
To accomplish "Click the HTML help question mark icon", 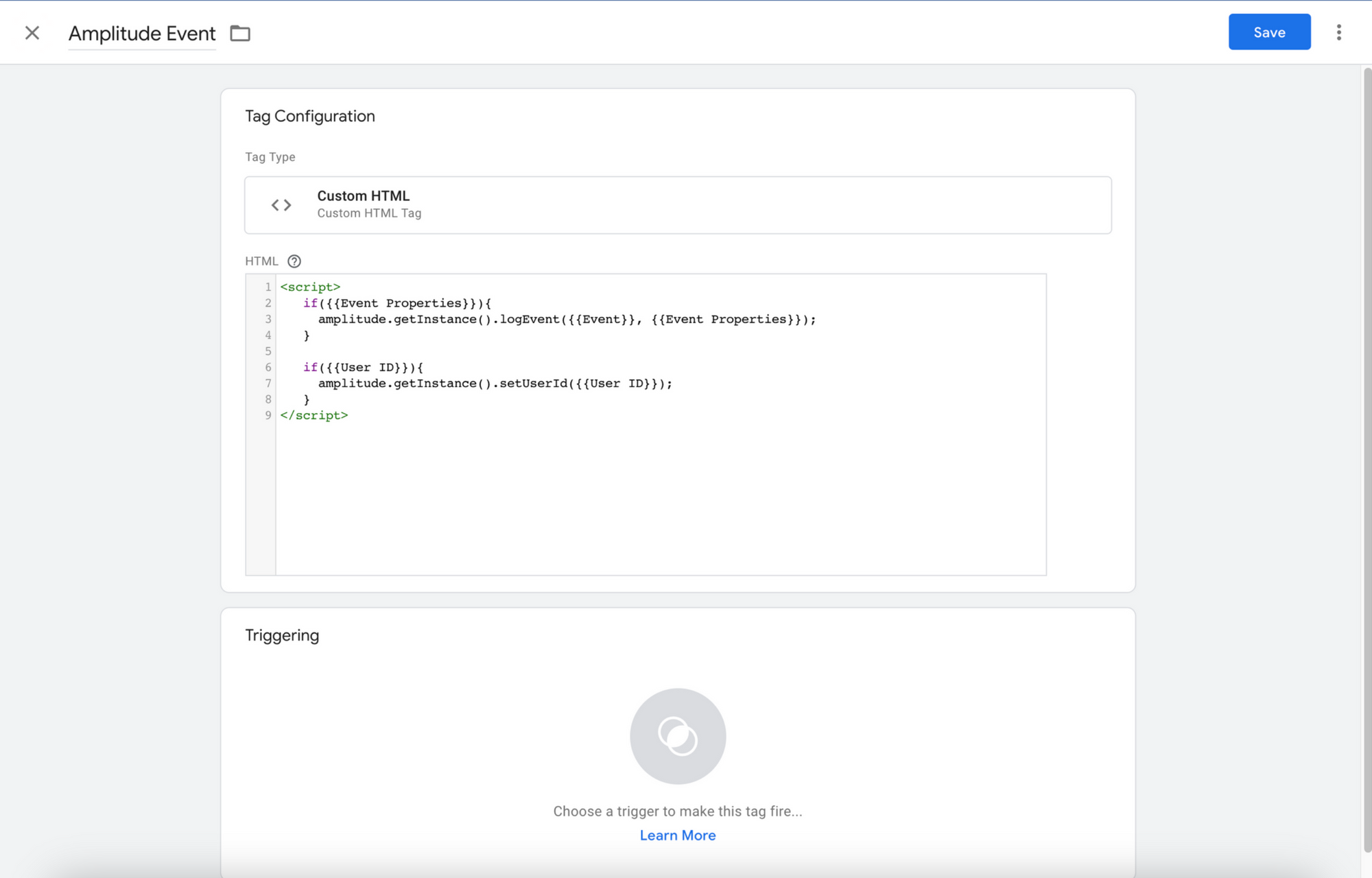I will [294, 261].
